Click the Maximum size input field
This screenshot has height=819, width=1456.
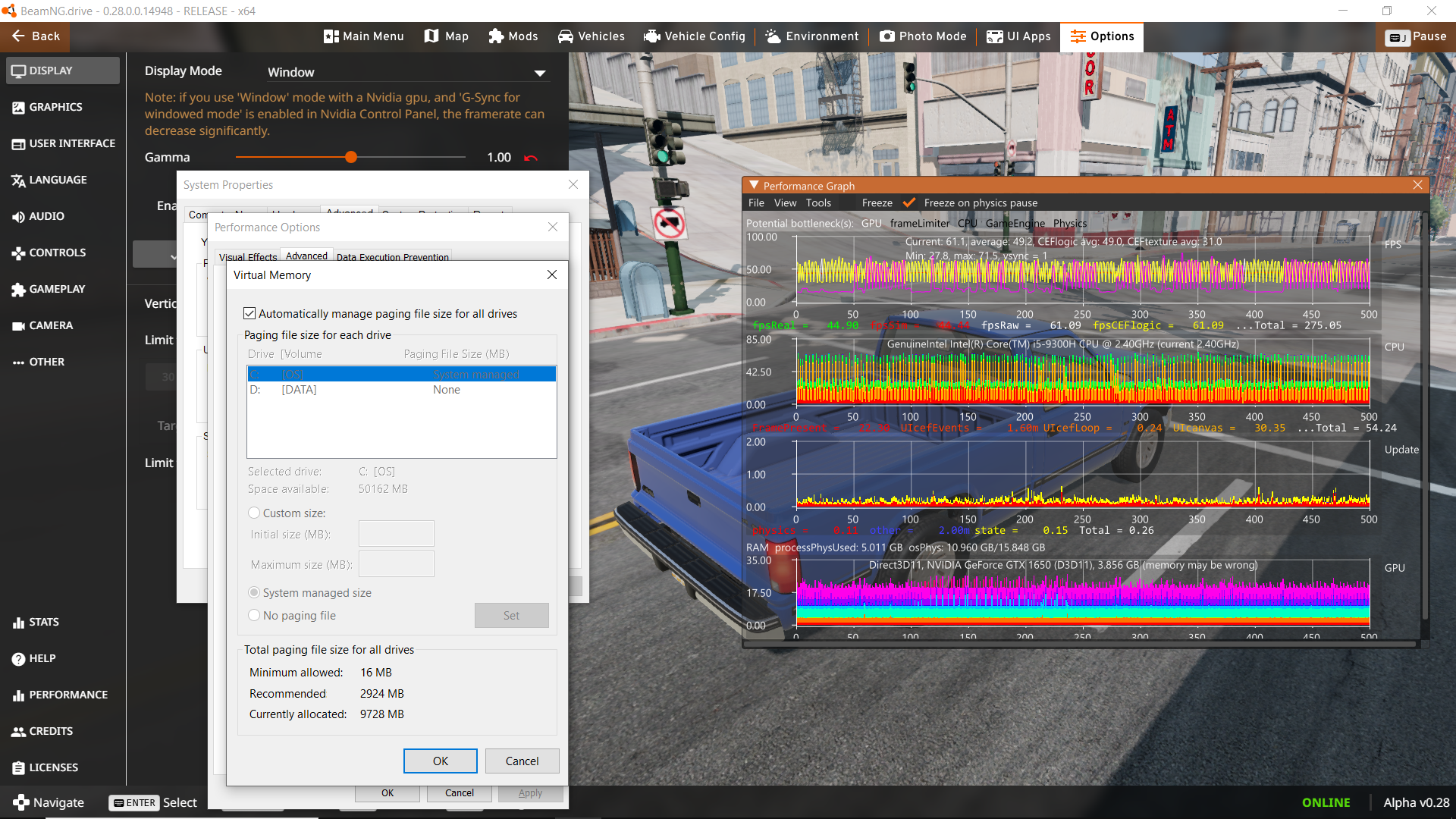[397, 563]
